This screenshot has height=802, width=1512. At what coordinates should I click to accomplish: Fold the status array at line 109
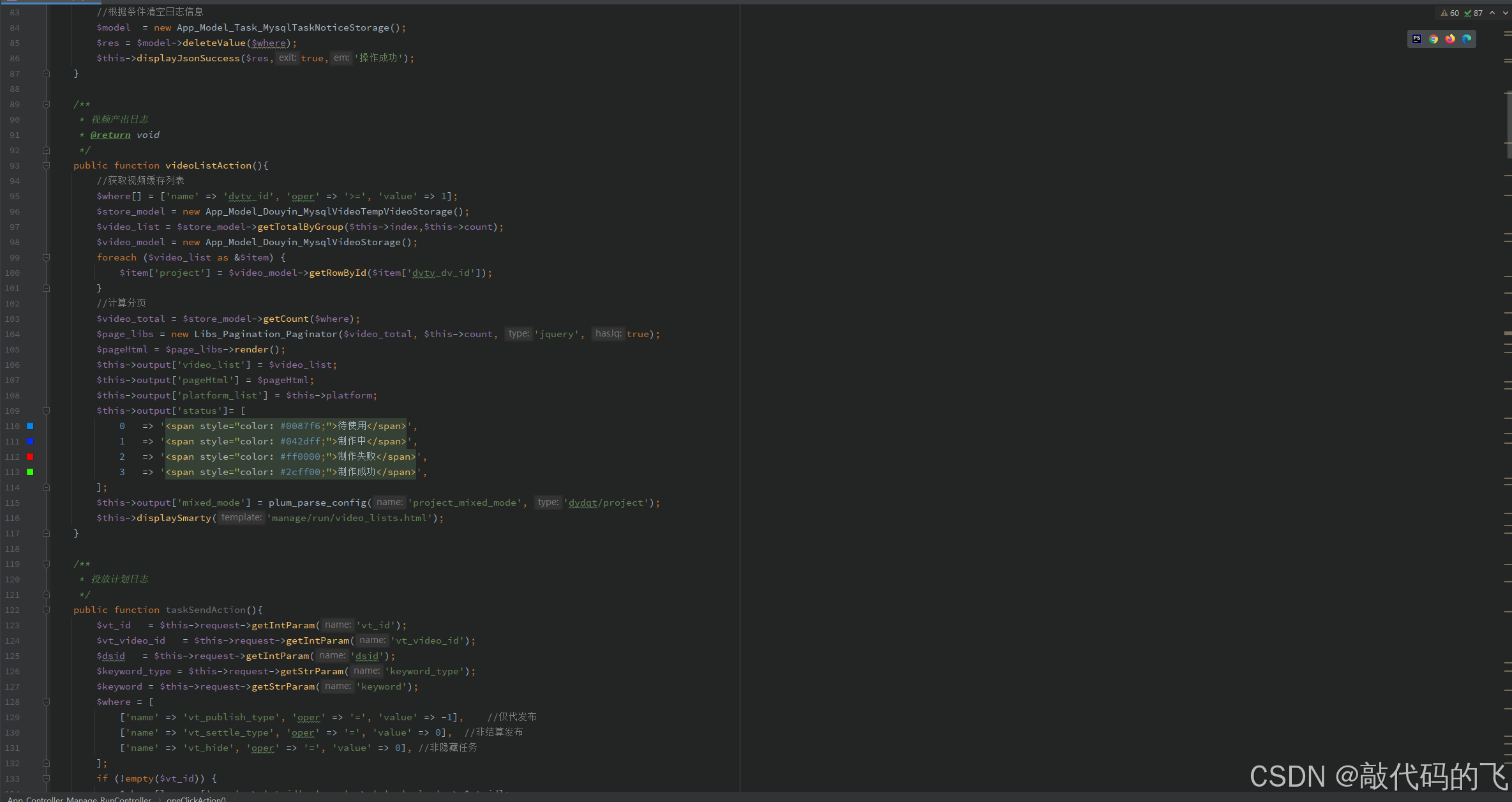[x=46, y=411]
